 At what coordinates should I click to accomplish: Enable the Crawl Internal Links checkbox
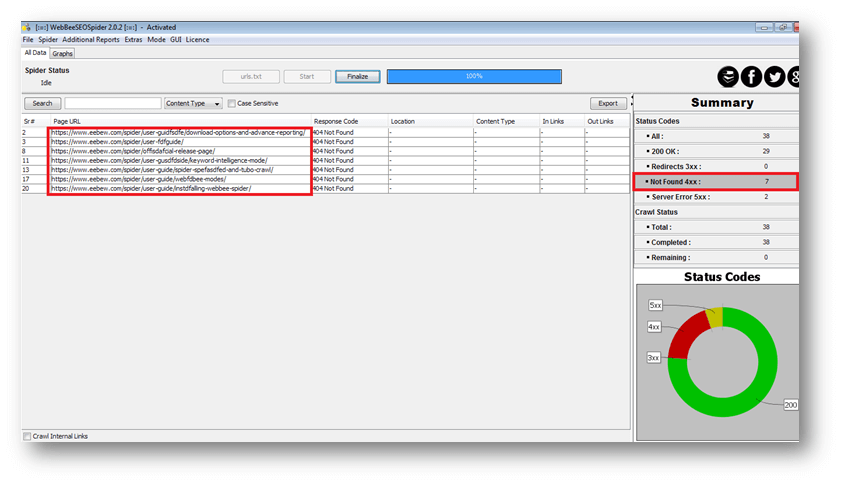click(x=27, y=436)
